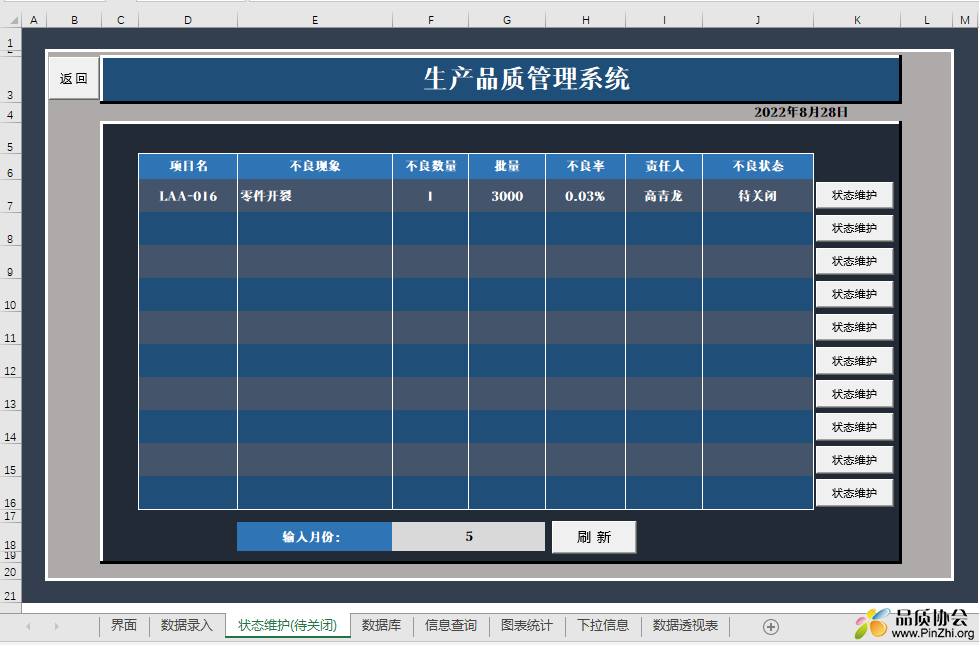Viewport: 979px width, 645px height.
Task: Select the 状态维护(待关闭) sheet tab
Action: [287, 625]
